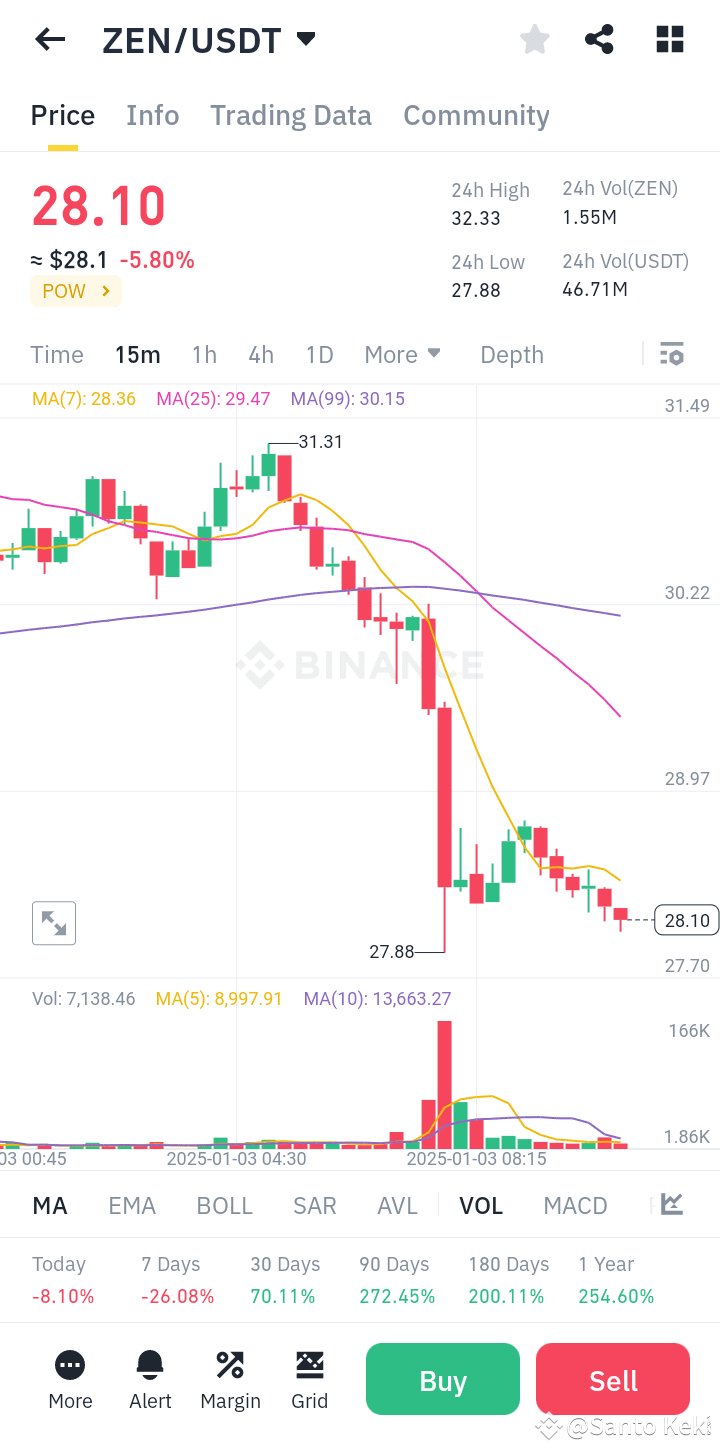Open chart settings icon beside Depth
This screenshot has height=1449, width=720.
point(671,354)
